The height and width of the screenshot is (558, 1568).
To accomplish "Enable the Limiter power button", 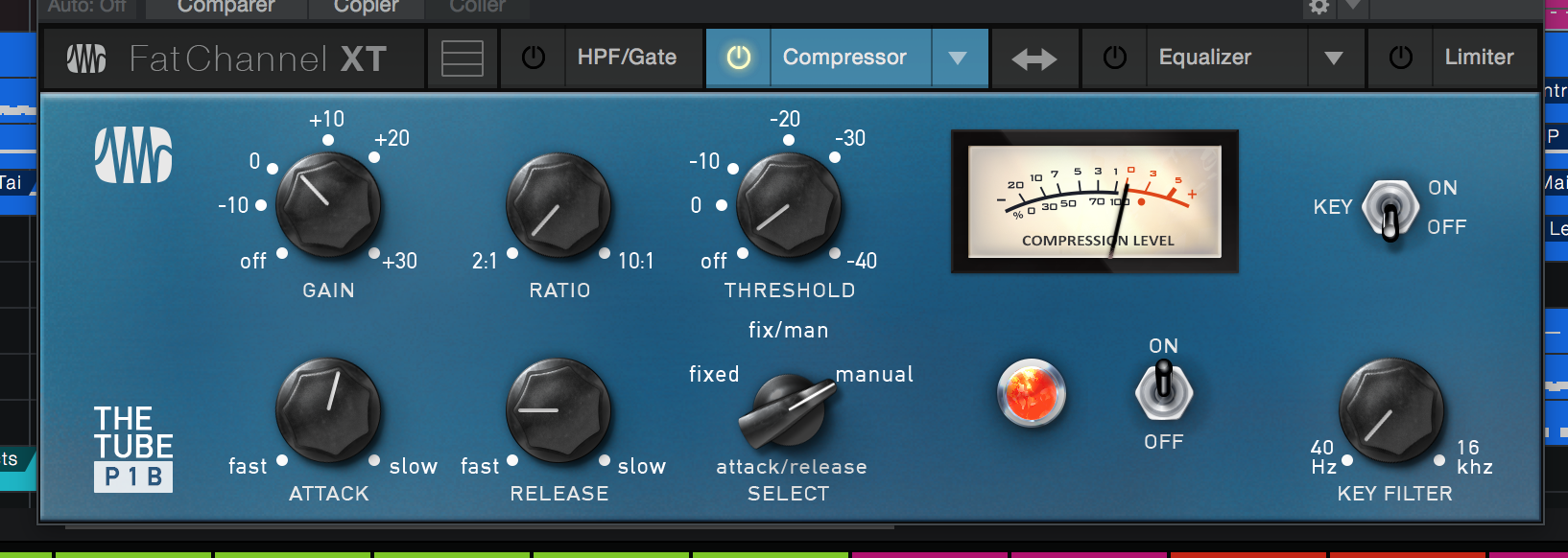I will point(1400,58).
